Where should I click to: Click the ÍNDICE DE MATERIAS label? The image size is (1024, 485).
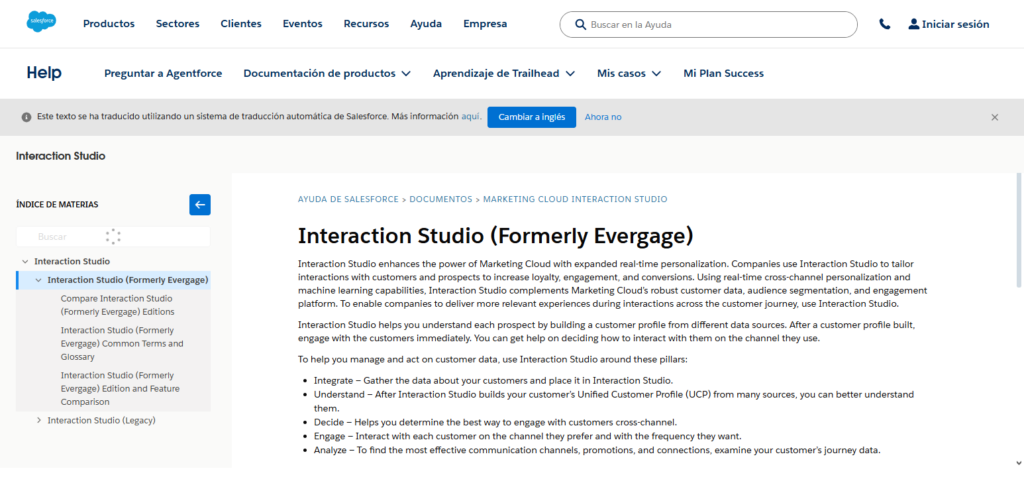pyautogui.click(x=57, y=204)
